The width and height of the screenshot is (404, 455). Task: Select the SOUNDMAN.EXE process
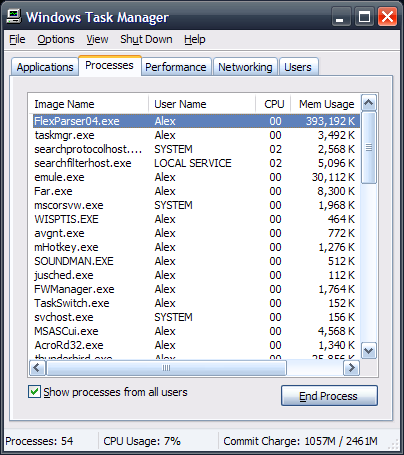196,261
